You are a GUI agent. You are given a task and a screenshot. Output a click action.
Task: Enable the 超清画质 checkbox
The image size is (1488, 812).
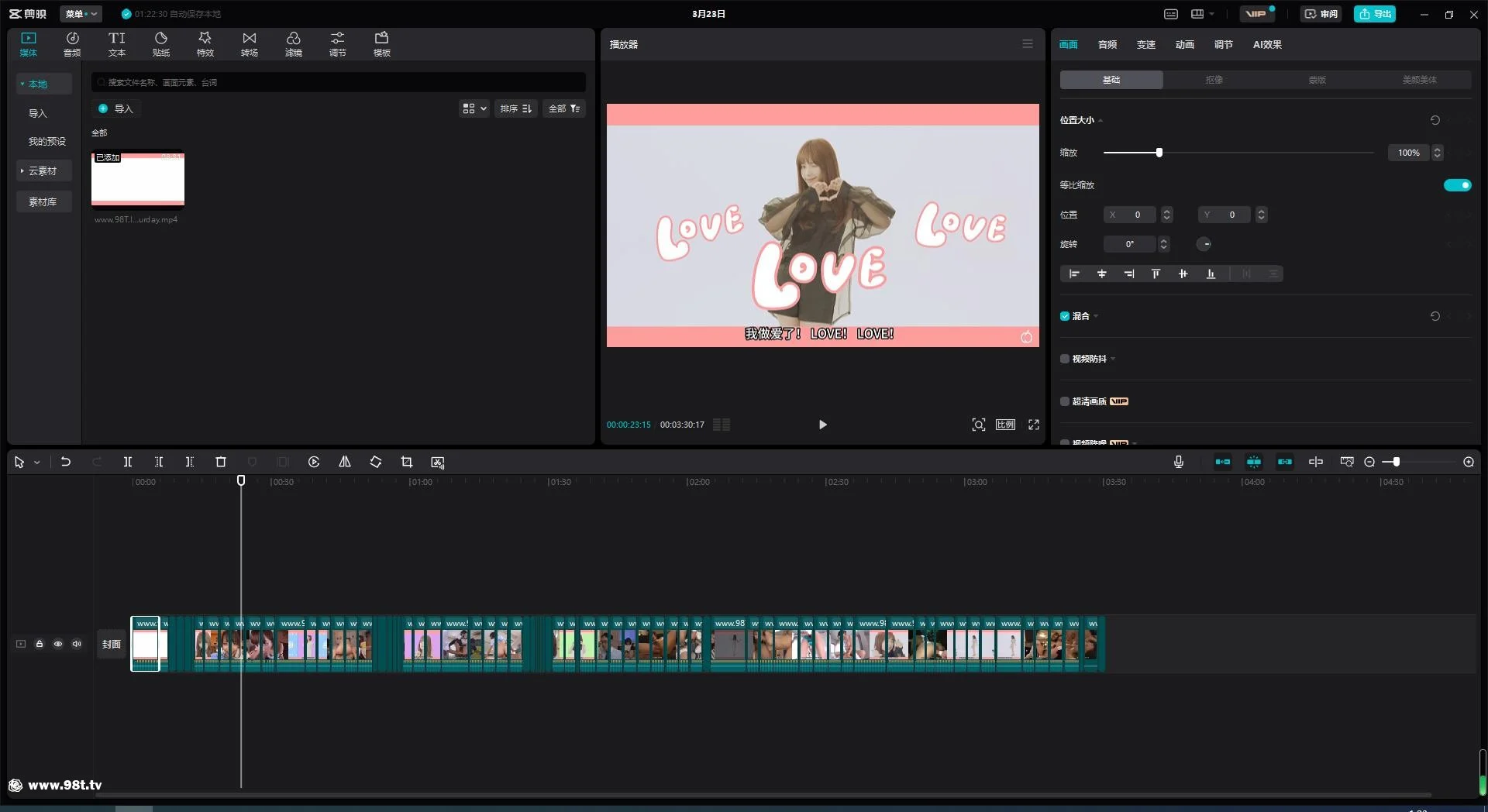click(1065, 401)
